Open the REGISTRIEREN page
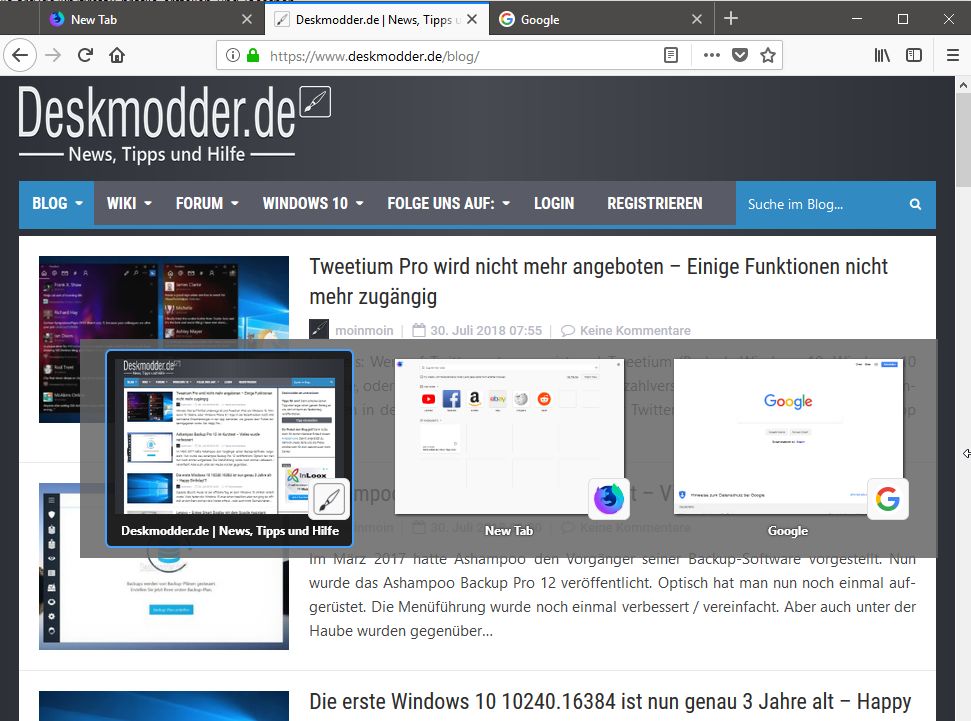This screenshot has width=971, height=721. click(655, 203)
